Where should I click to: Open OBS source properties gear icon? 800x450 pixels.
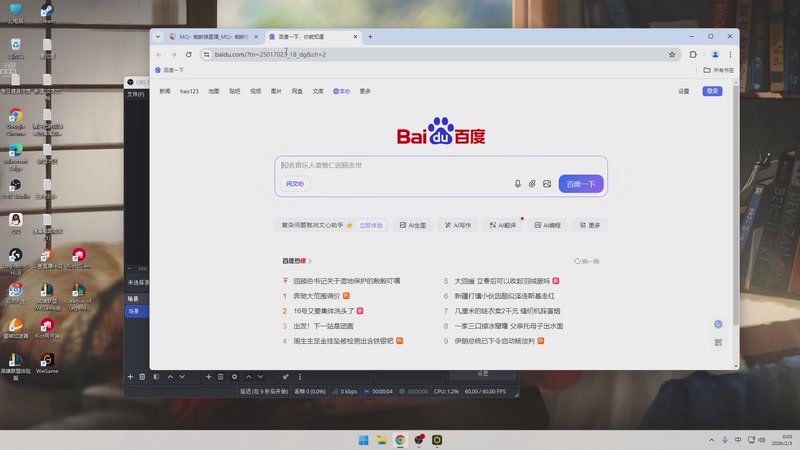tap(234, 377)
